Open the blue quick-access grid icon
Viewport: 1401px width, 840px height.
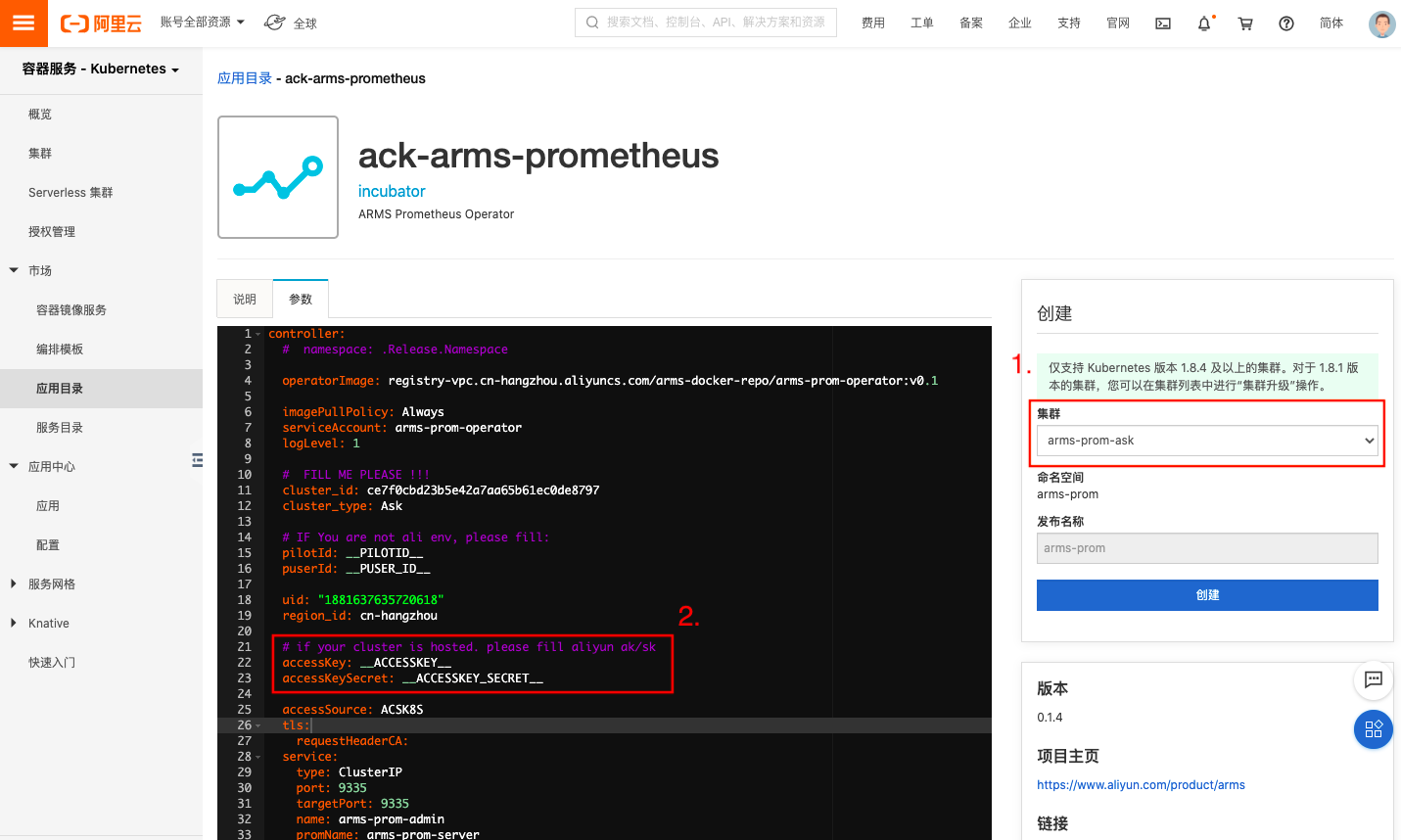tap(1374, 729)
